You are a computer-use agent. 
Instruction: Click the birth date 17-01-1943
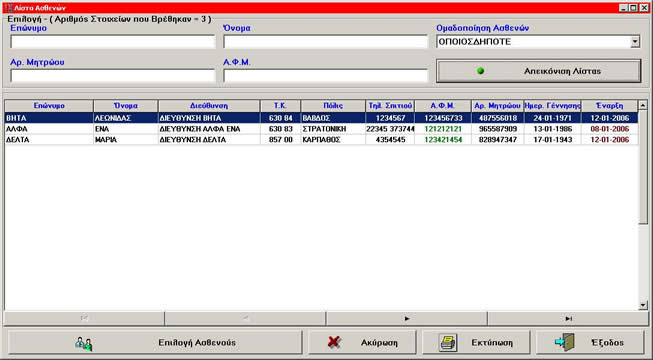pos(553,140)
